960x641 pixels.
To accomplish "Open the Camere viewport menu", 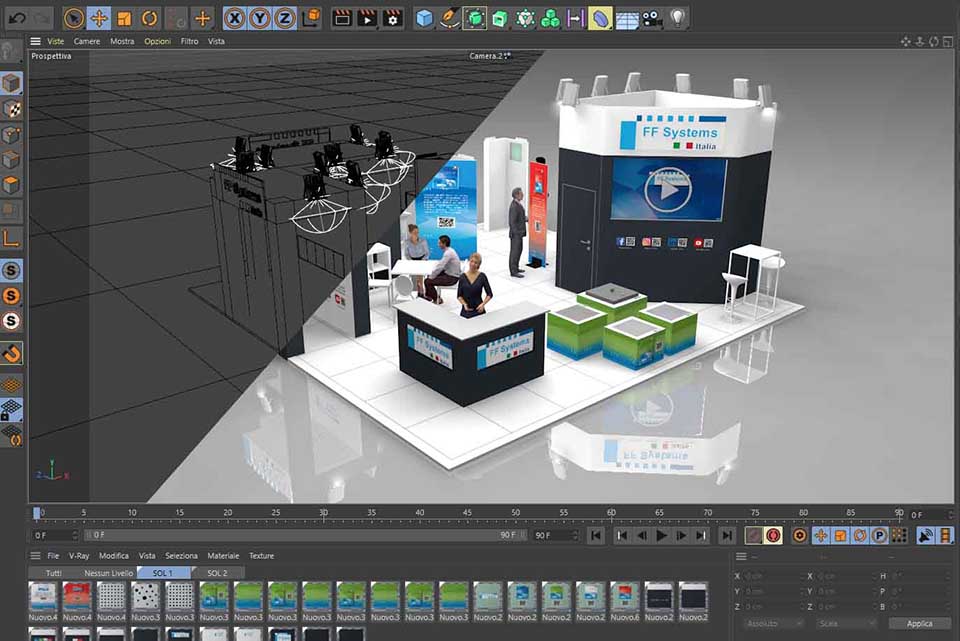I will (x=87, y=42).
